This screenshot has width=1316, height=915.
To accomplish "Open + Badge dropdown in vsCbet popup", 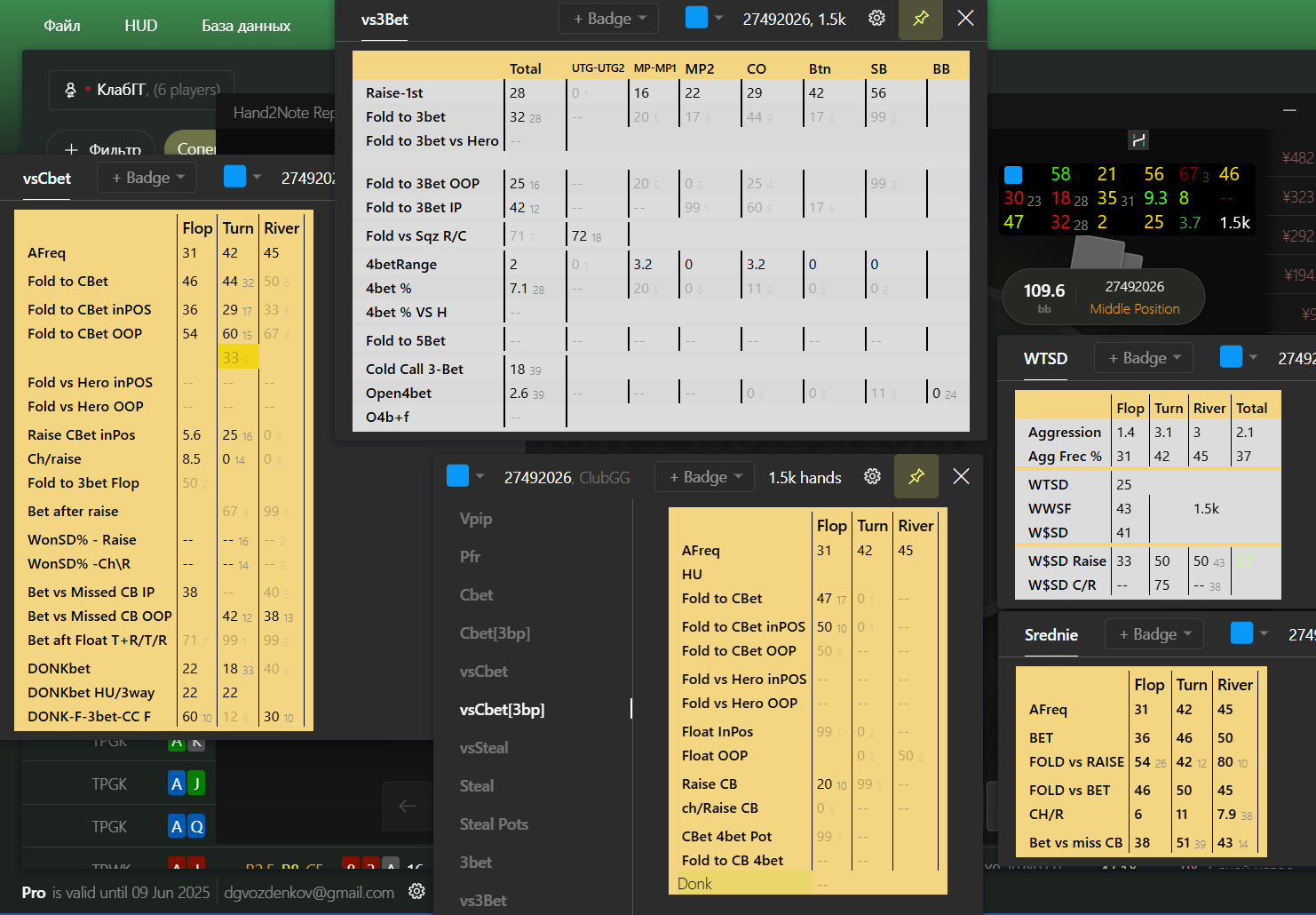I will (x=147, y=178).
